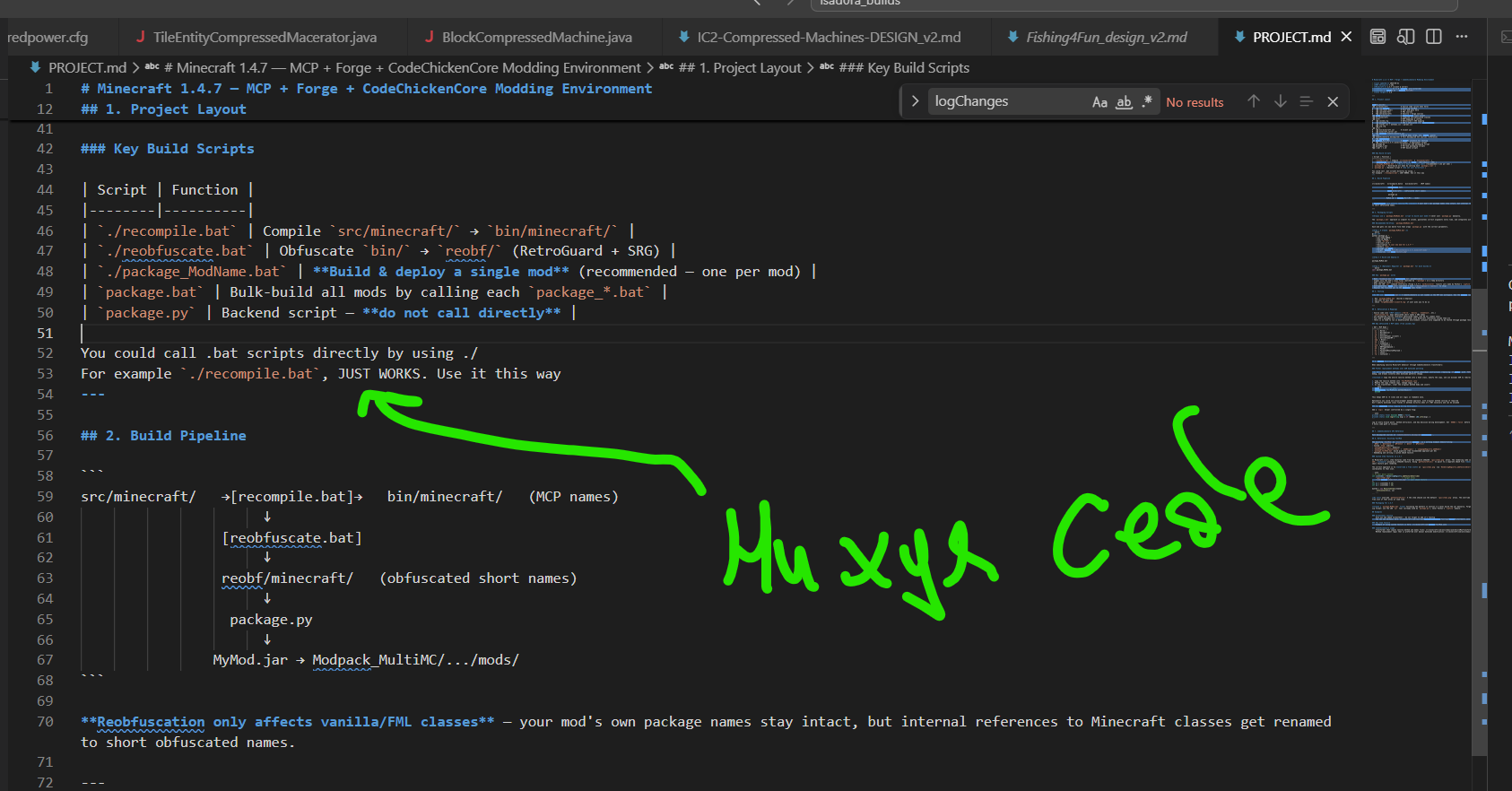
Task: Open the editor More Actions menu
Action: coord(1462,37)
